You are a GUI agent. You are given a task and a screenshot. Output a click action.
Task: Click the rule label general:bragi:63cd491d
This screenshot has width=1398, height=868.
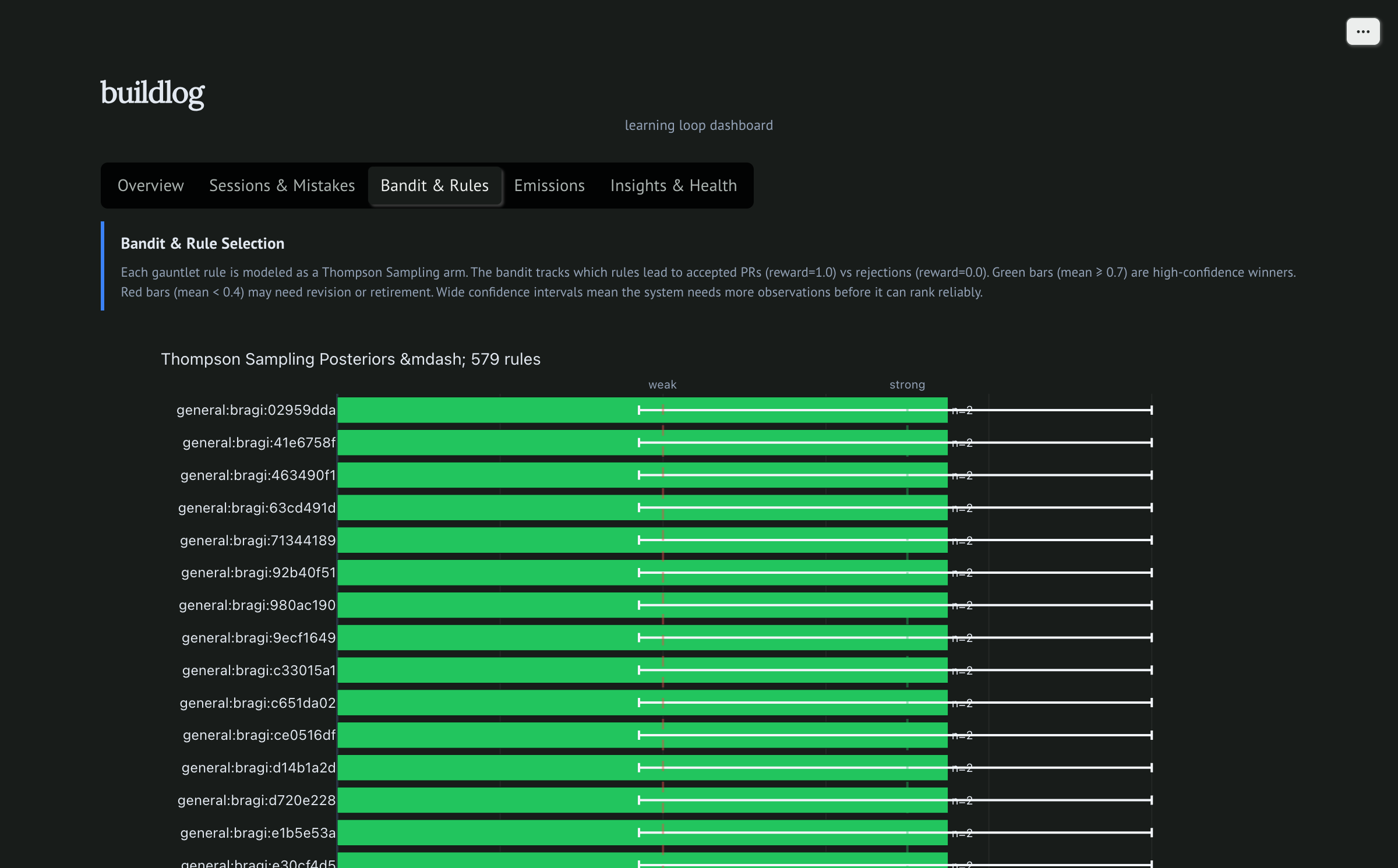coord(257,508)
